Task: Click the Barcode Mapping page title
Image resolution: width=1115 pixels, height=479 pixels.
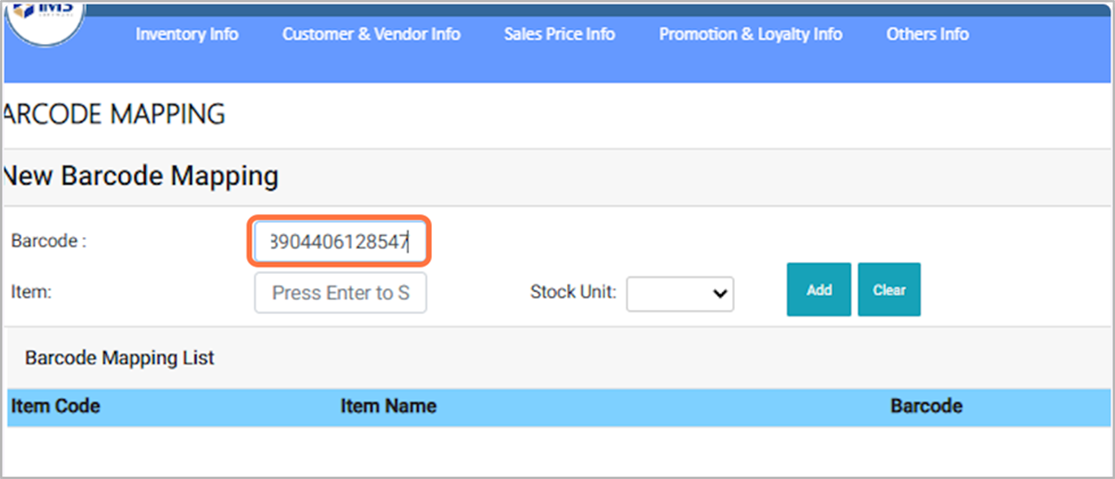Action: tap(115, 115)
